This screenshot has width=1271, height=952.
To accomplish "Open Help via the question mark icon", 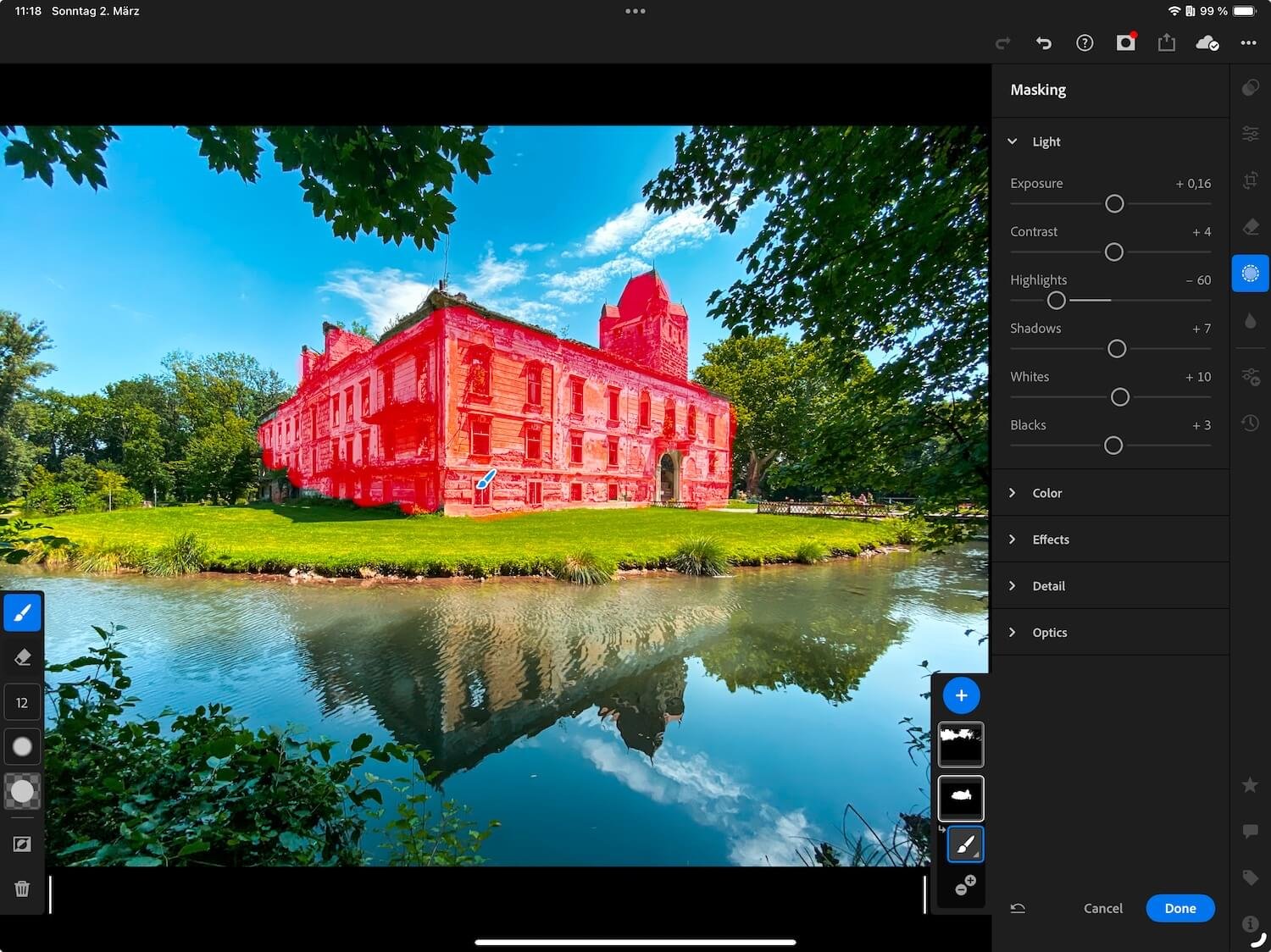I will [1085, 42].
